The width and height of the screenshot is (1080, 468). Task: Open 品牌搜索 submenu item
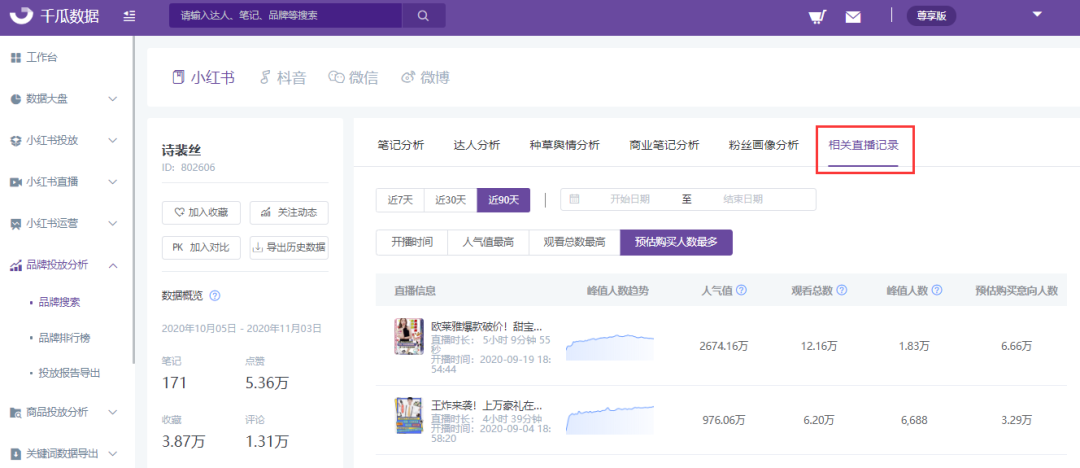tap(59, 303)
